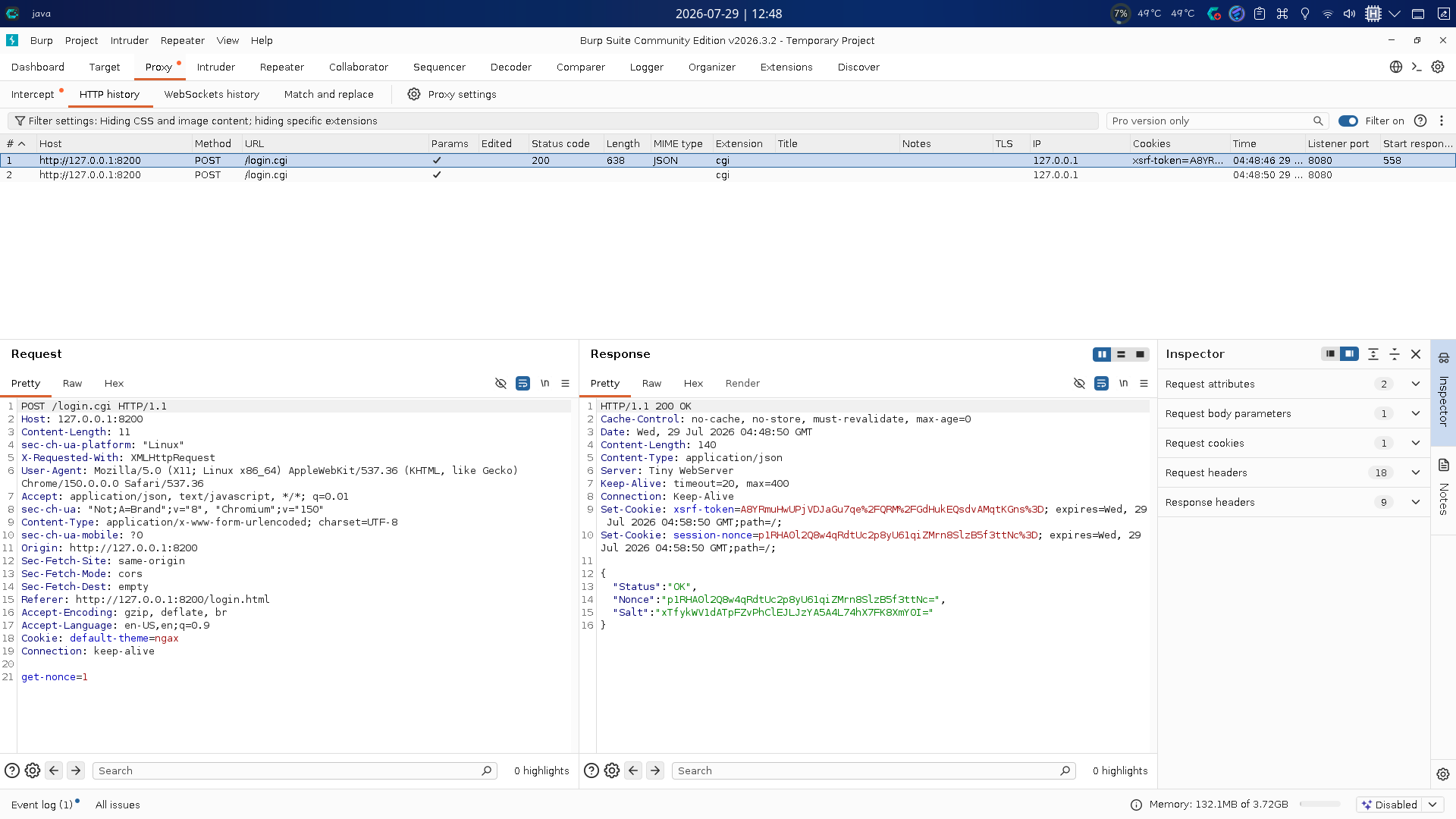Toggle word wrap in the Response panel

point(1101,383)
